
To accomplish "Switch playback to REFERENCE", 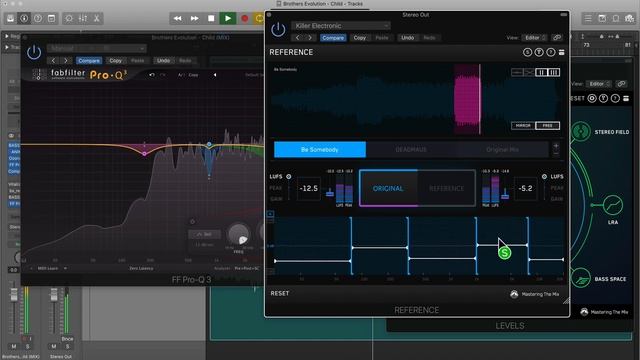I will click(447, 189).
